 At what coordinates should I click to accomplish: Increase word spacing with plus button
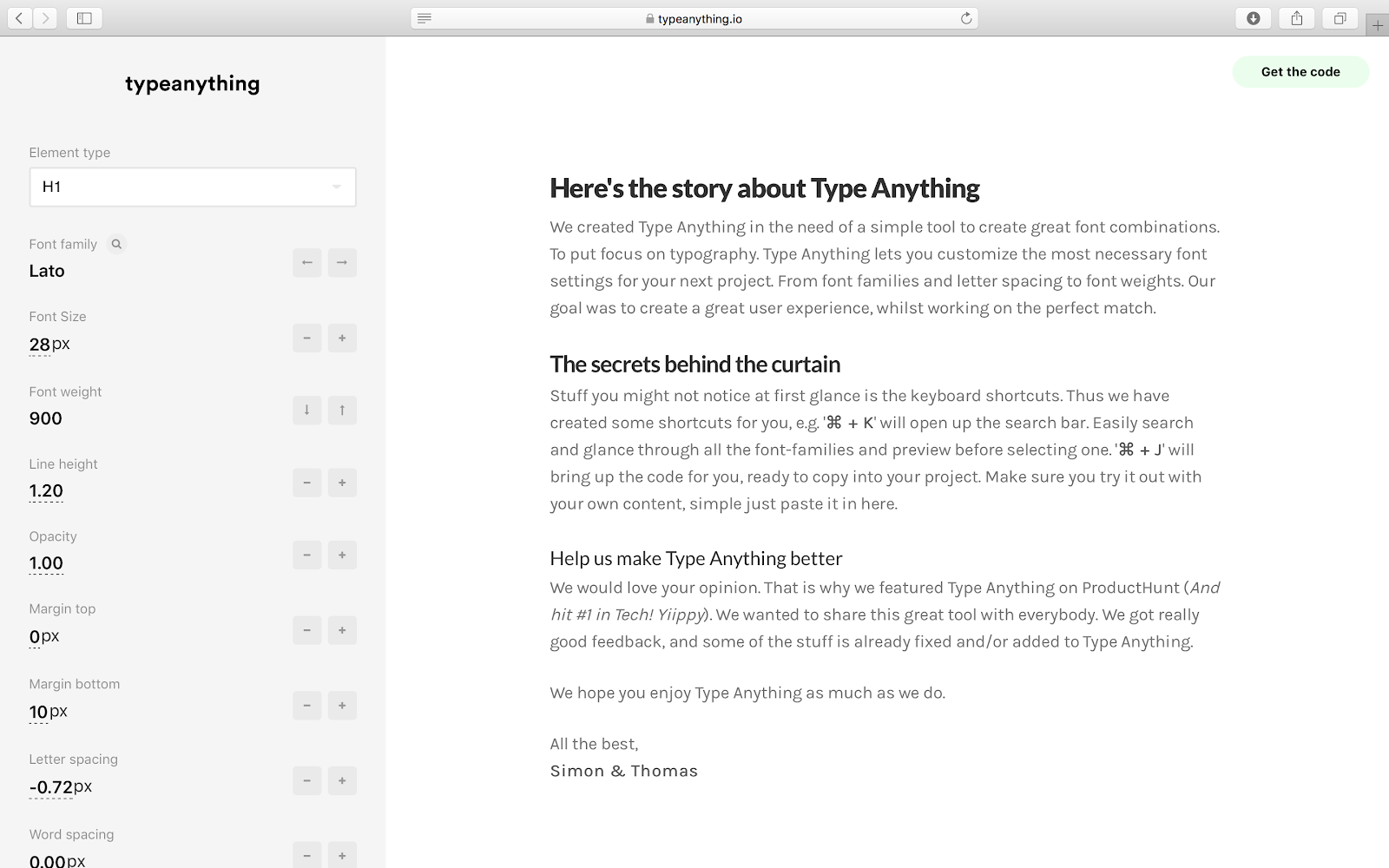342,855
